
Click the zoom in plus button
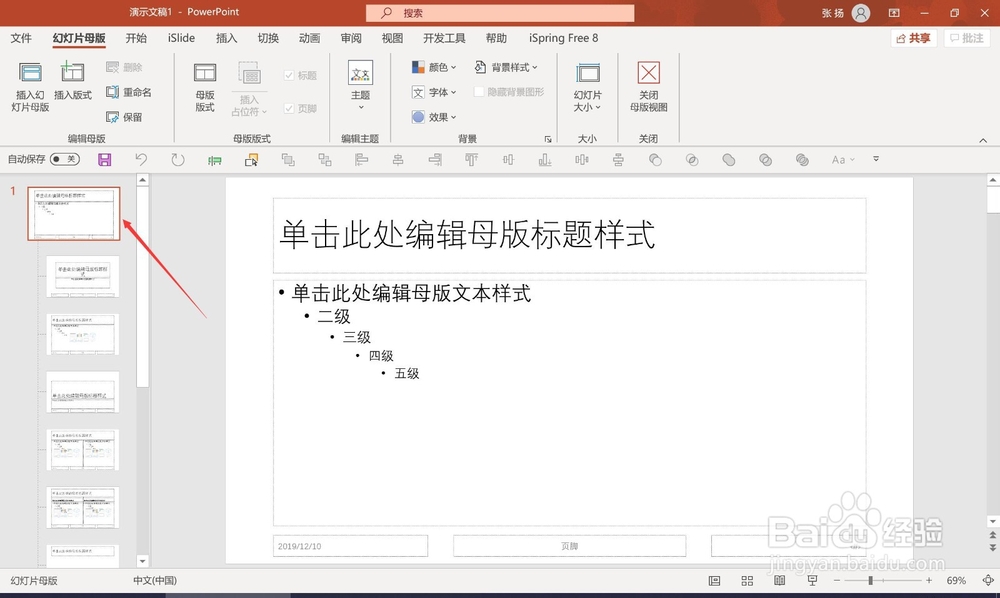[x=929, y=580]
